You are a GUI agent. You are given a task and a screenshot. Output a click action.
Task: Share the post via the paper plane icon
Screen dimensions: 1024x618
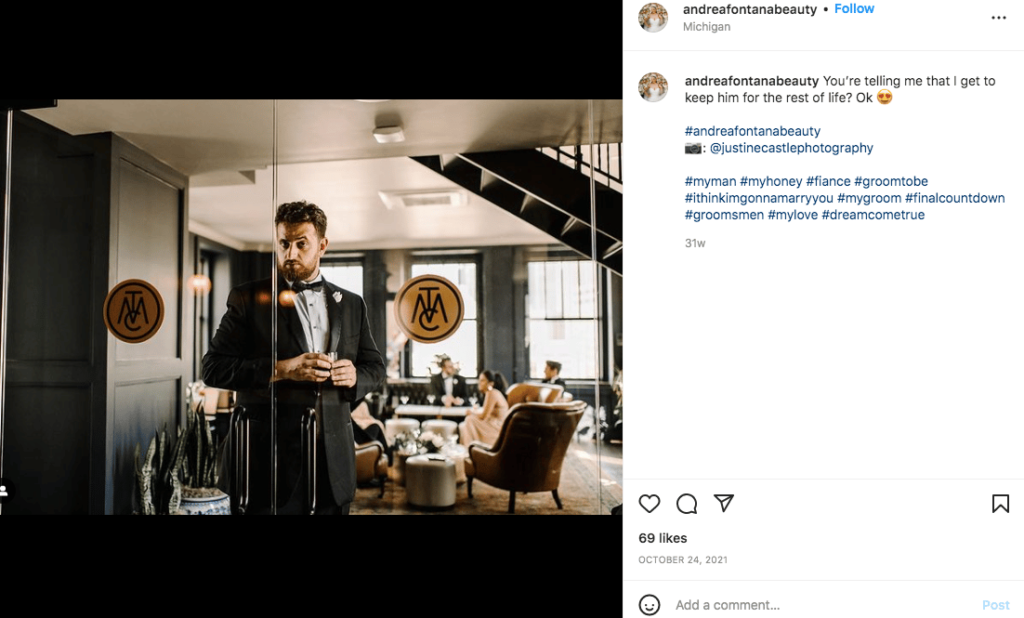click(x=723, y=504)
